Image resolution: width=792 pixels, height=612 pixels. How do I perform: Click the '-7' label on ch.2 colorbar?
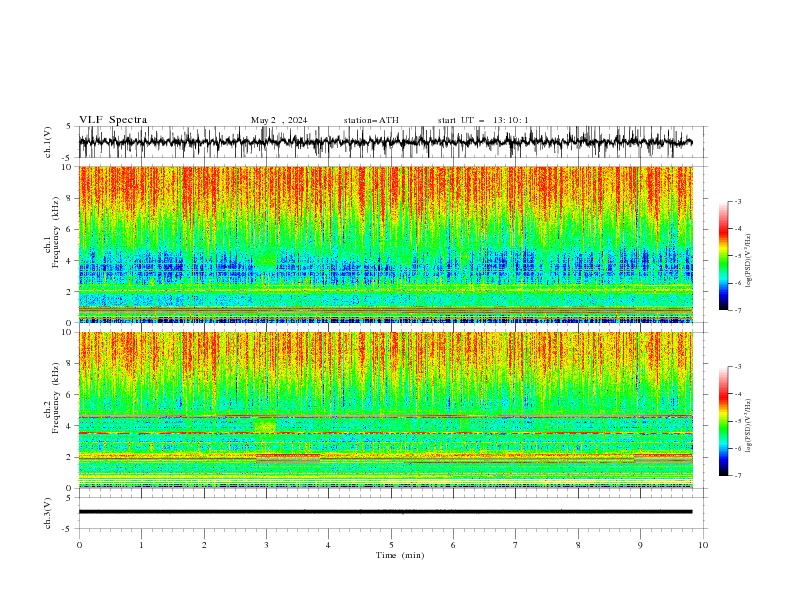tap(737, 475)
